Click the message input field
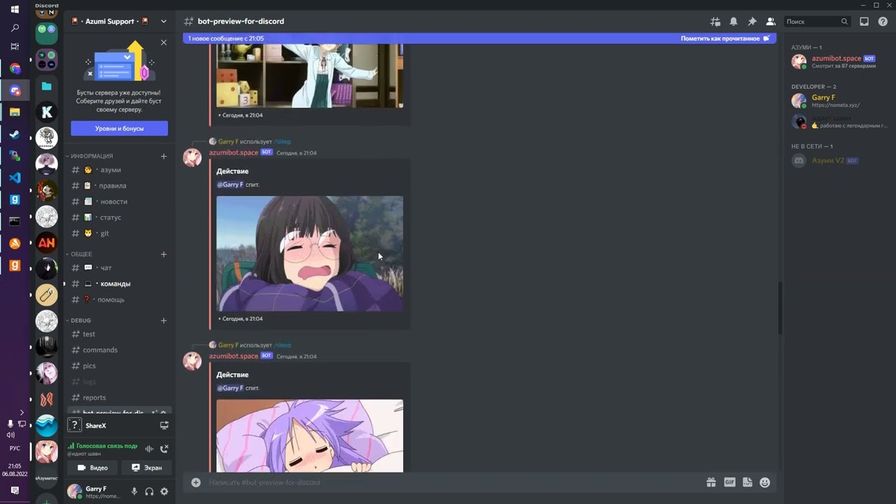The height and width of the screenshot is (504, 896). click(451, 483)
